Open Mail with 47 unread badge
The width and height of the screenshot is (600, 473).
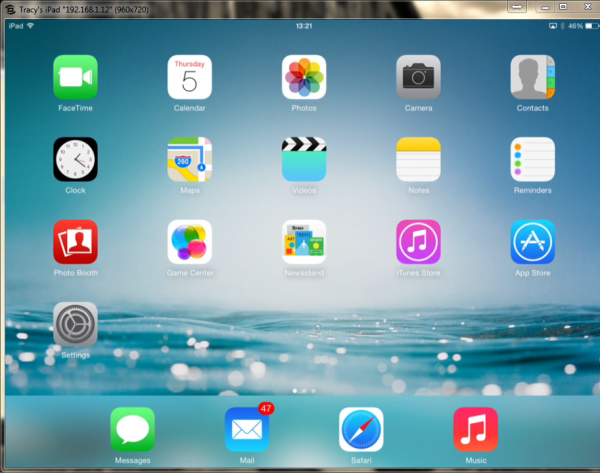(247, 429)
